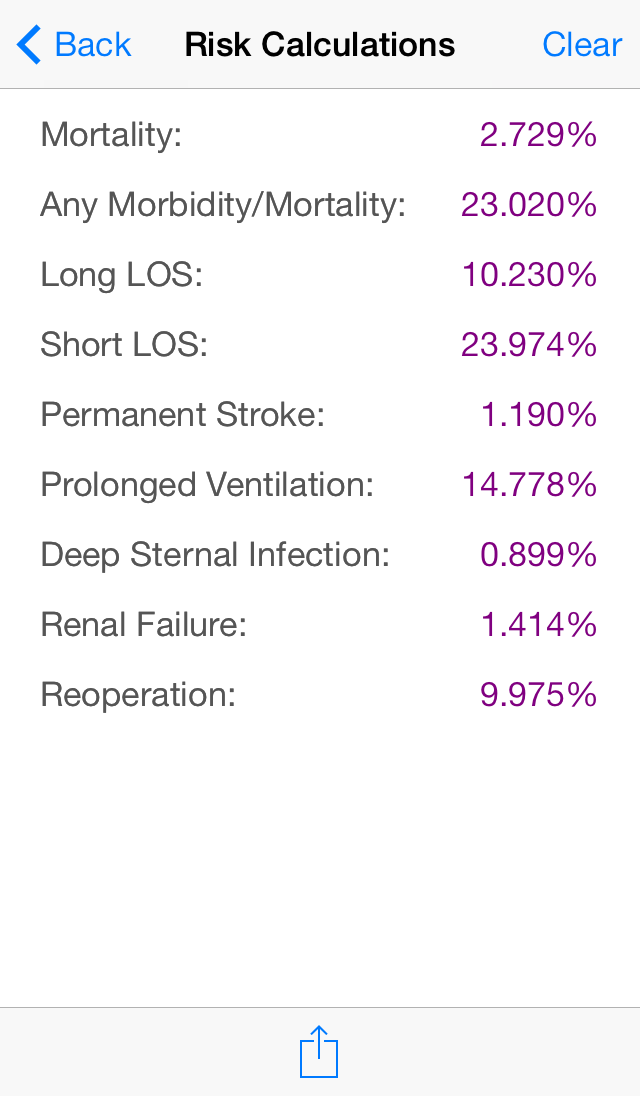
Task: Select the Risk Calculations title
Action: click(319, 45)
